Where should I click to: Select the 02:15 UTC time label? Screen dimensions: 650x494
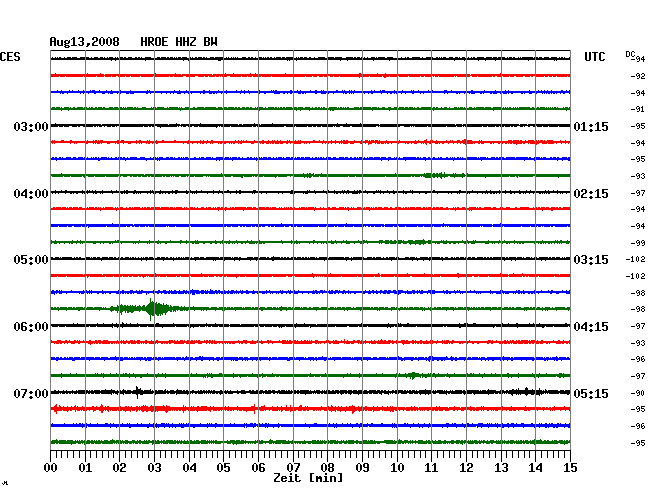point(591,194)
